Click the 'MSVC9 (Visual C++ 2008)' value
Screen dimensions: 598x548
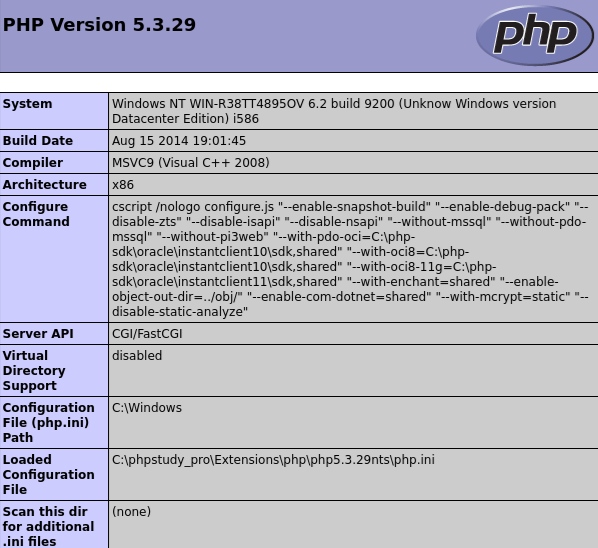191,163
